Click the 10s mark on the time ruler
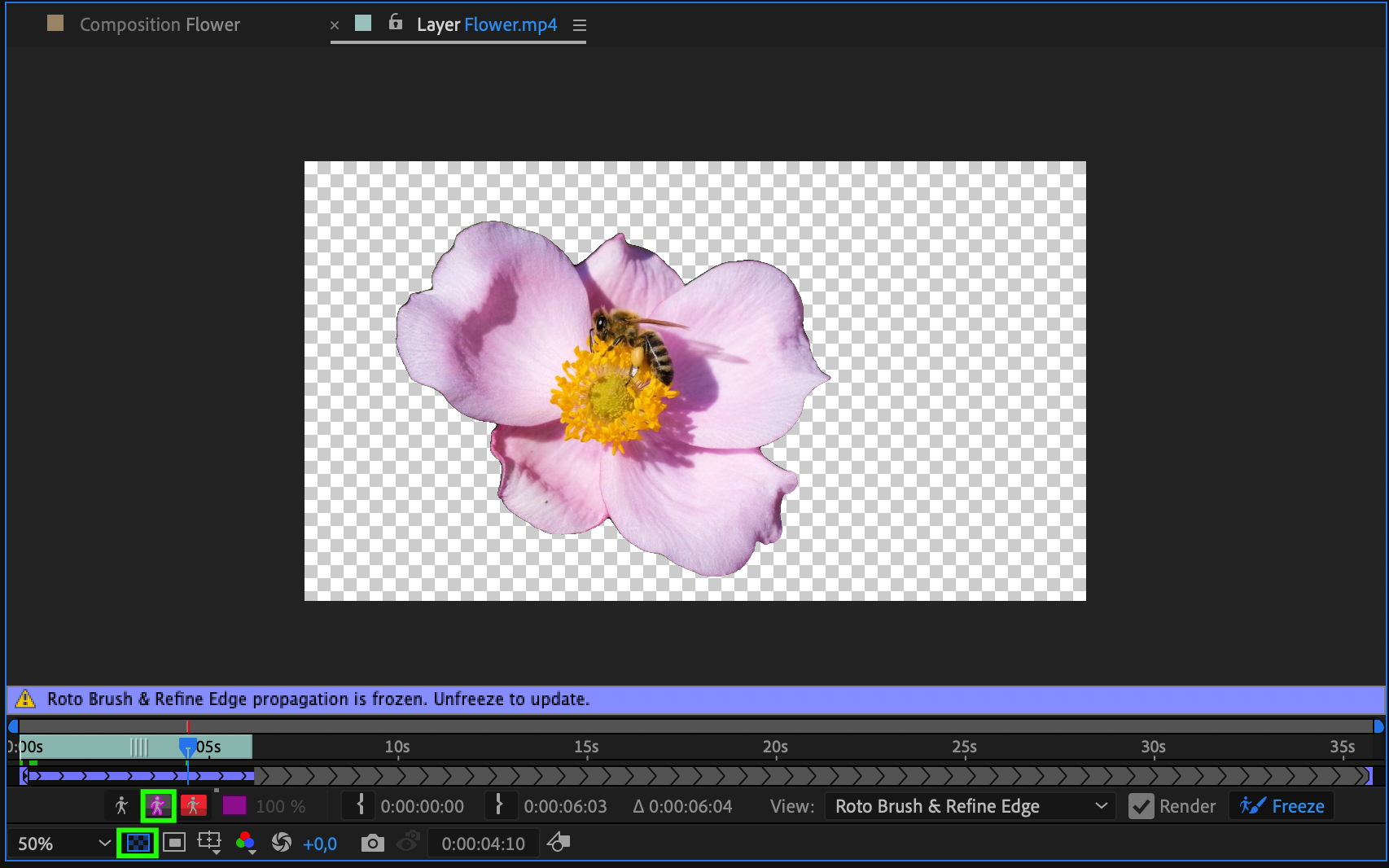 point(397,747)
